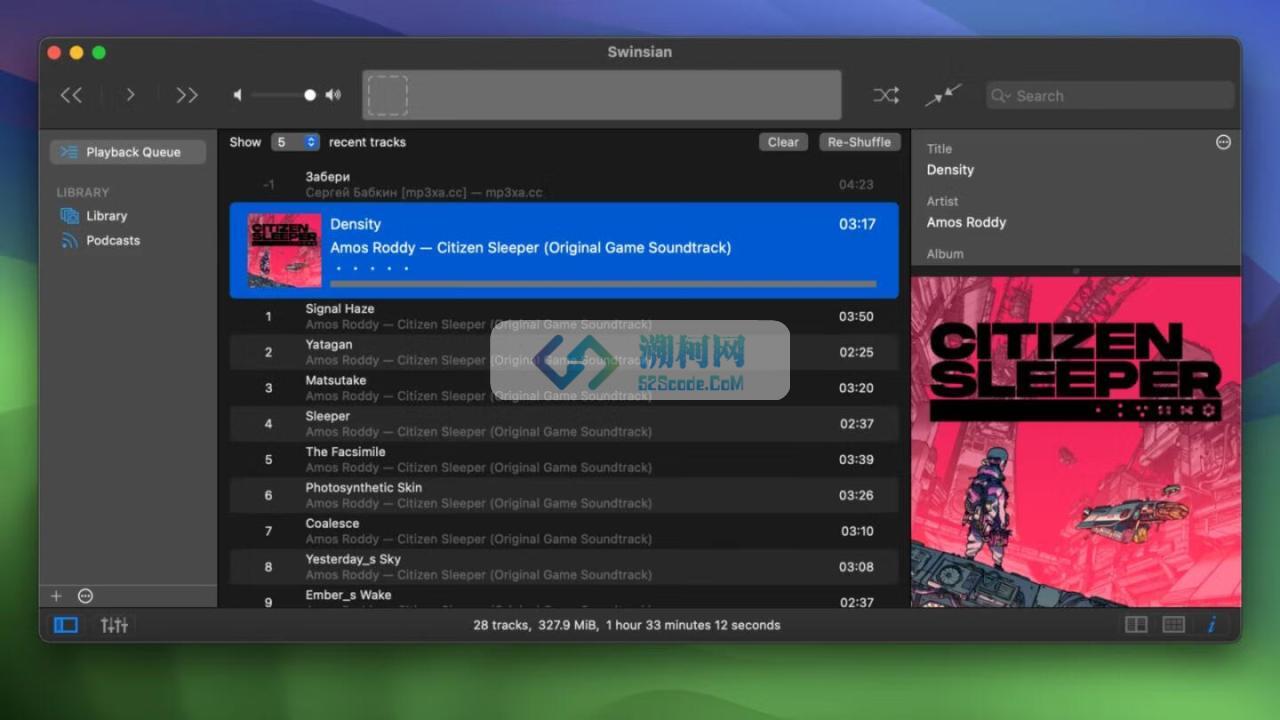Open the equalizer sliders icon
Screen dimensions: 1280x720
[114, 625]
